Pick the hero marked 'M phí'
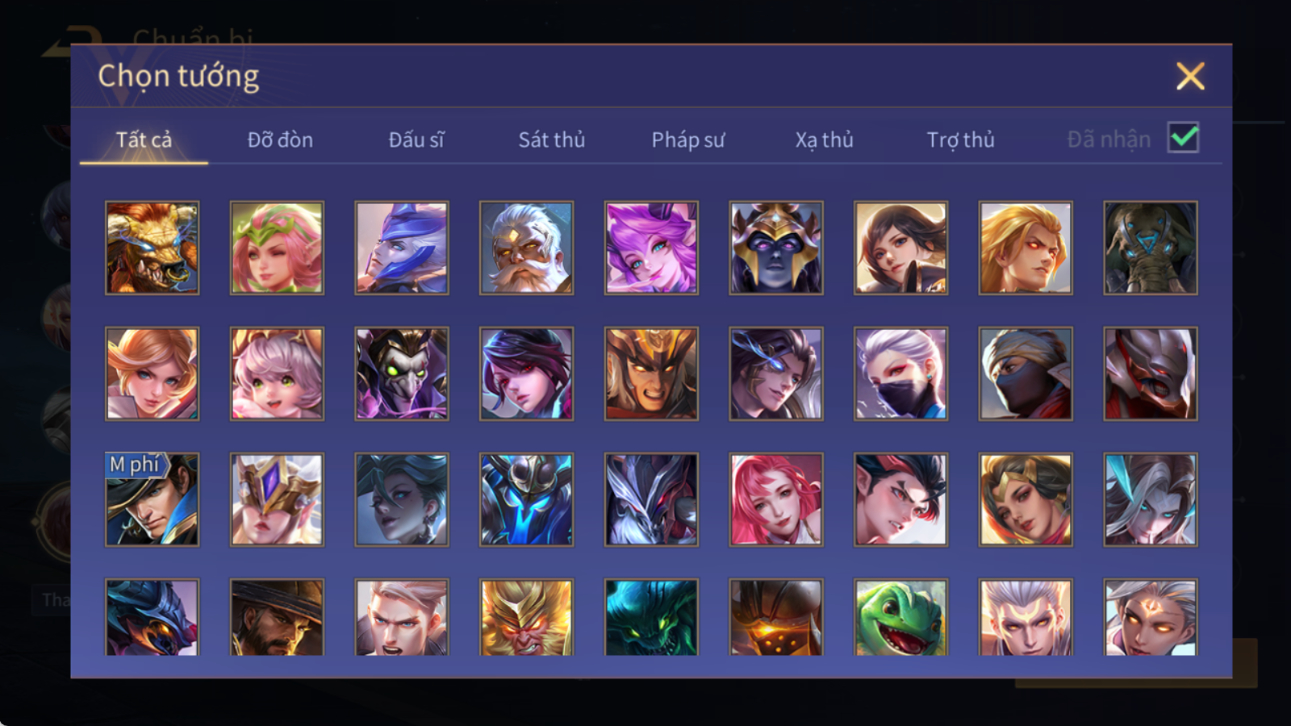This screenshot has height=726, width=1291. (152, 500)
